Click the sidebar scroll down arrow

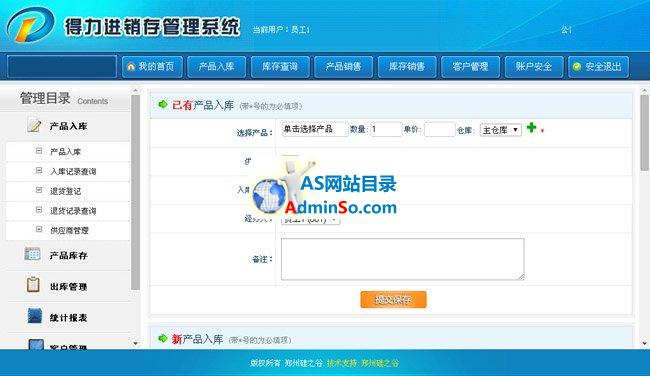(x=136, y=344)
